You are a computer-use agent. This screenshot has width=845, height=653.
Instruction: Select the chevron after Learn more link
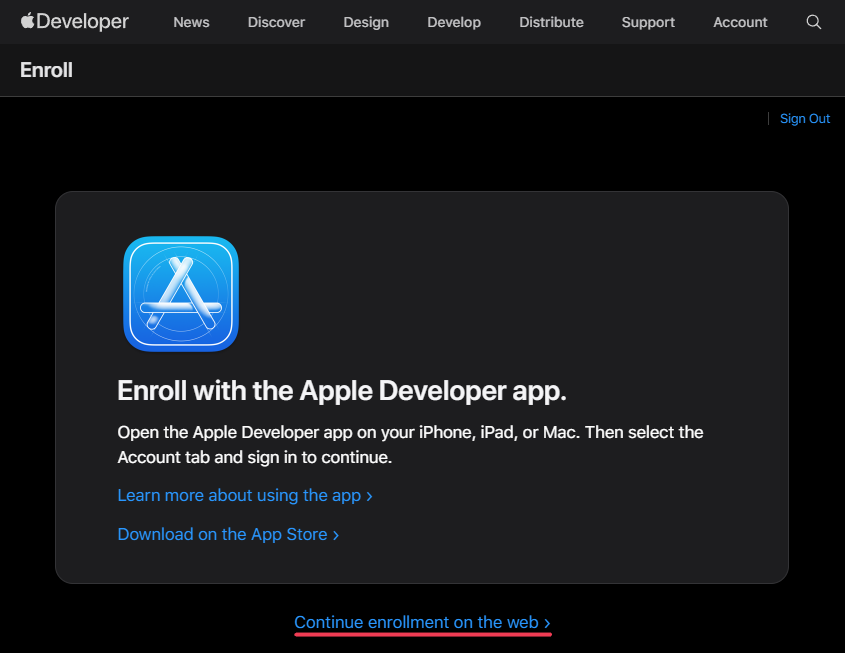(368, 495)
